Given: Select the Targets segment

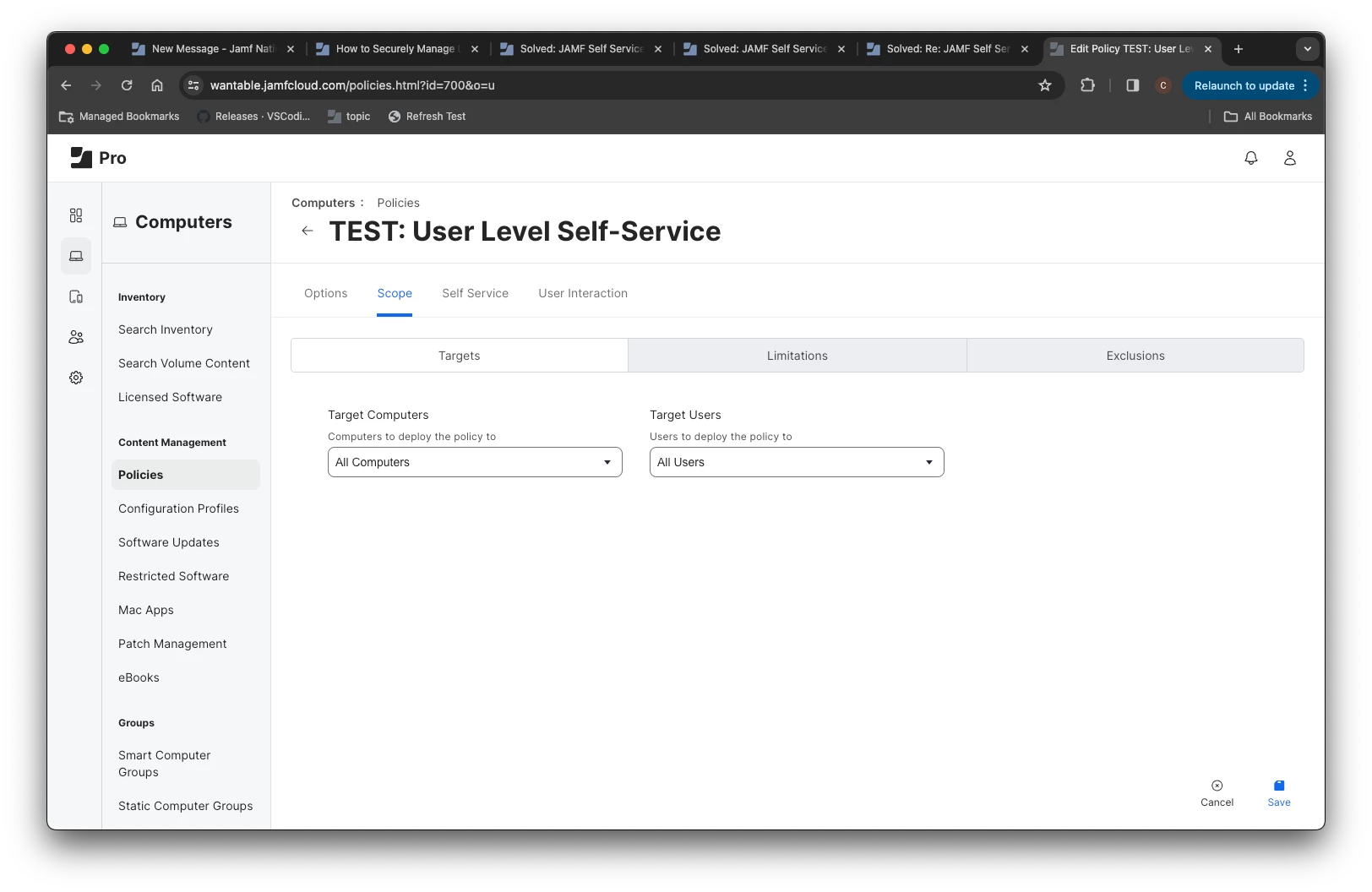Looking at the screenshot, I should 460,356.
